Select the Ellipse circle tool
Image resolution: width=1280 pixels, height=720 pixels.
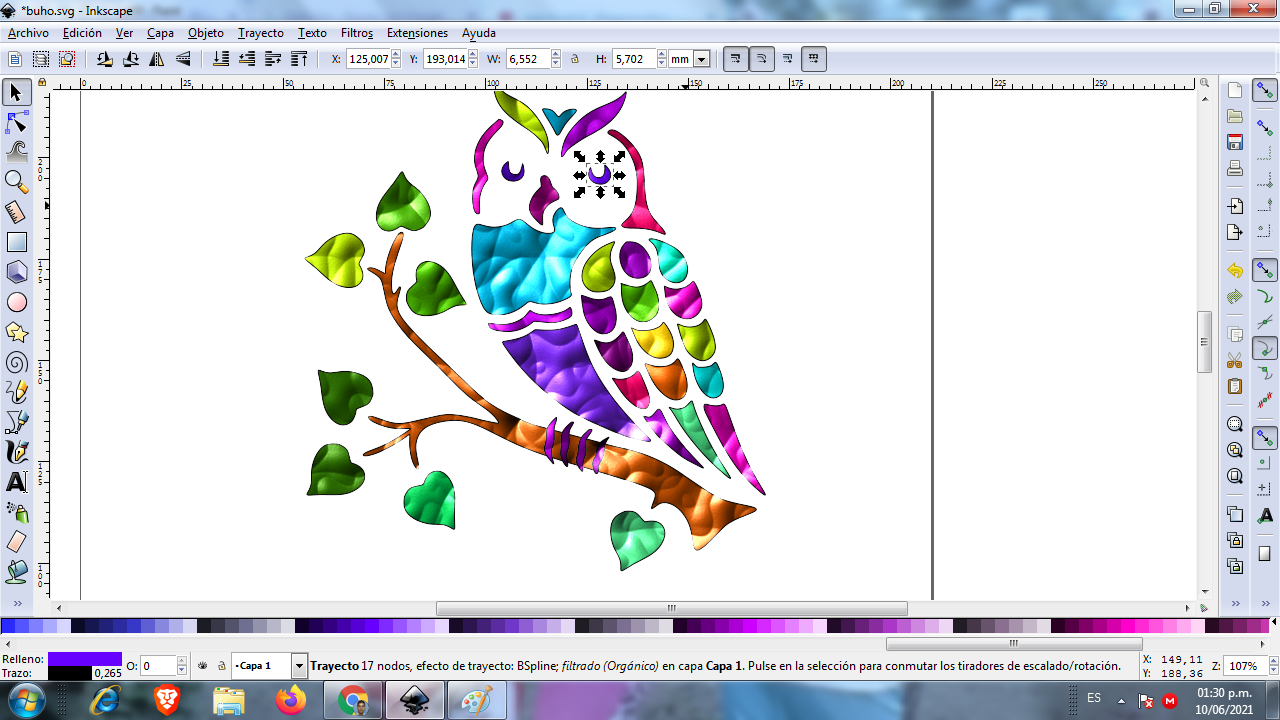click(16, 302)
